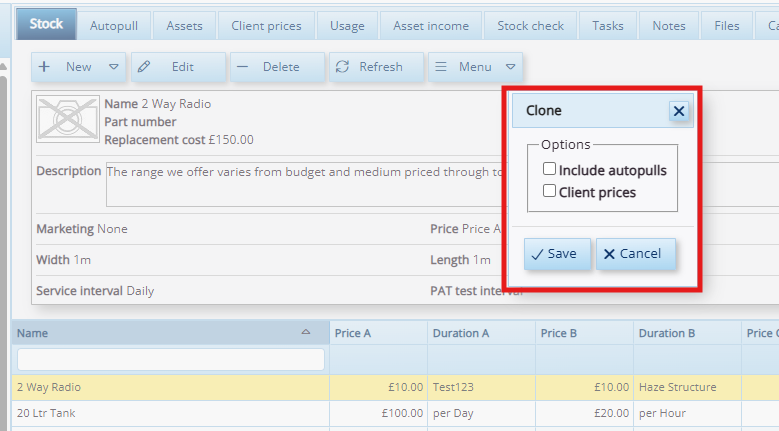Viewport: 779px width, 431px height.
Task: Click the Name filter input field
Action: [x=171, y=359]
